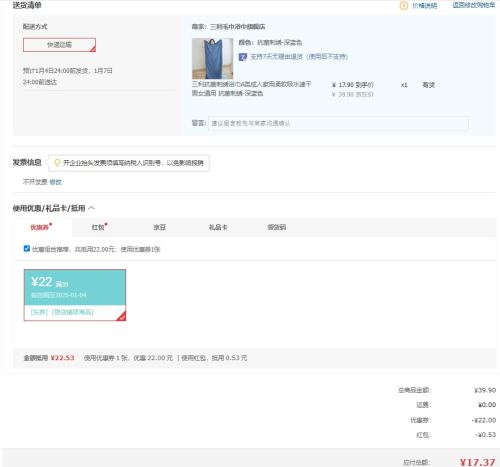
Task: Focus the 留言 message input field
Action: [x=338, y=123]
